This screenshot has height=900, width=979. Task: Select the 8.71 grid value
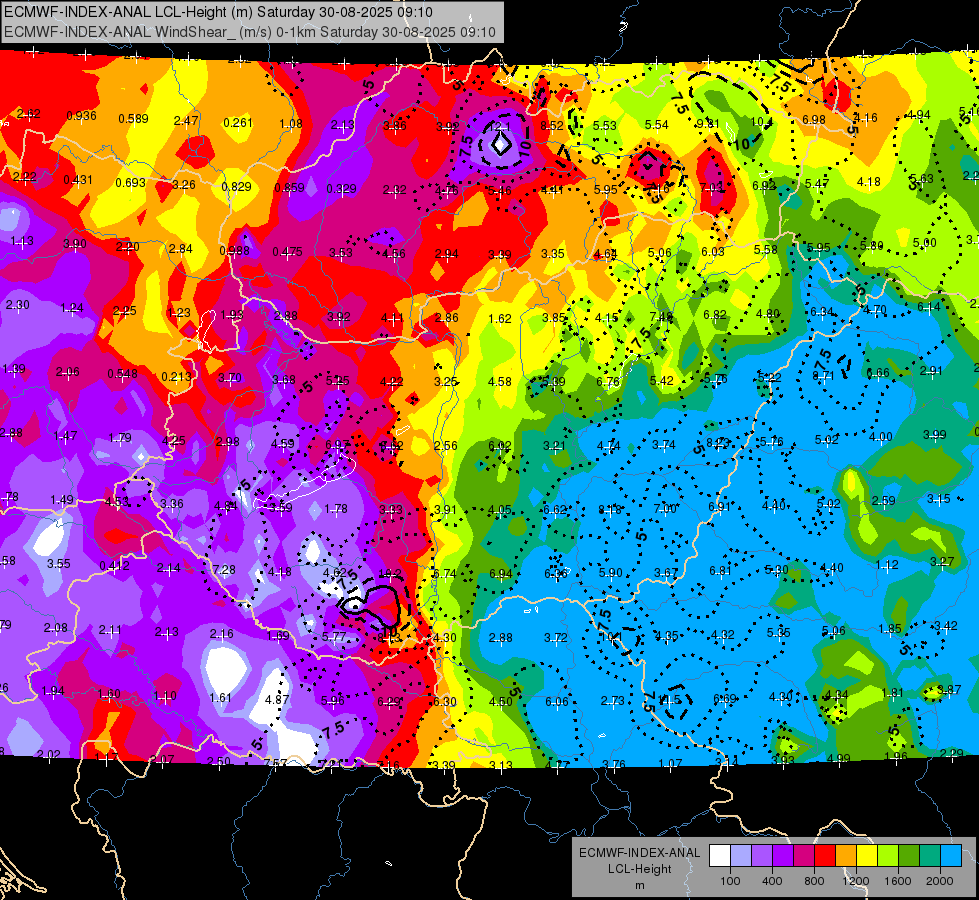[824, 375]
